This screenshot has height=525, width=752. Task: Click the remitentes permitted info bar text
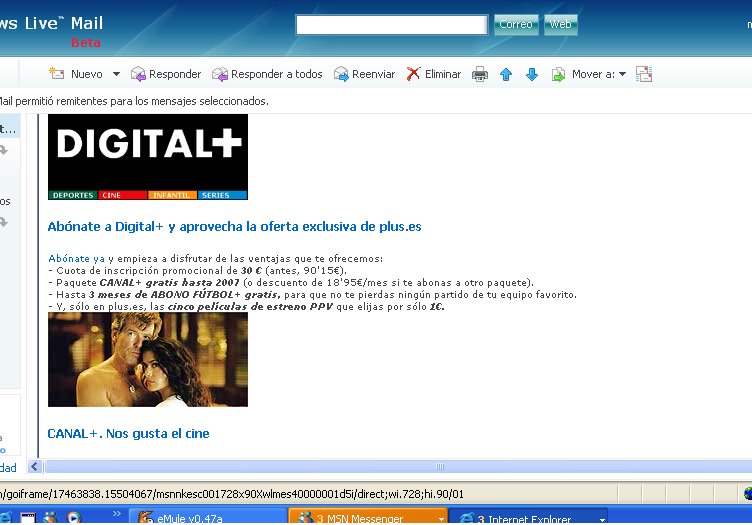point(134,101)
